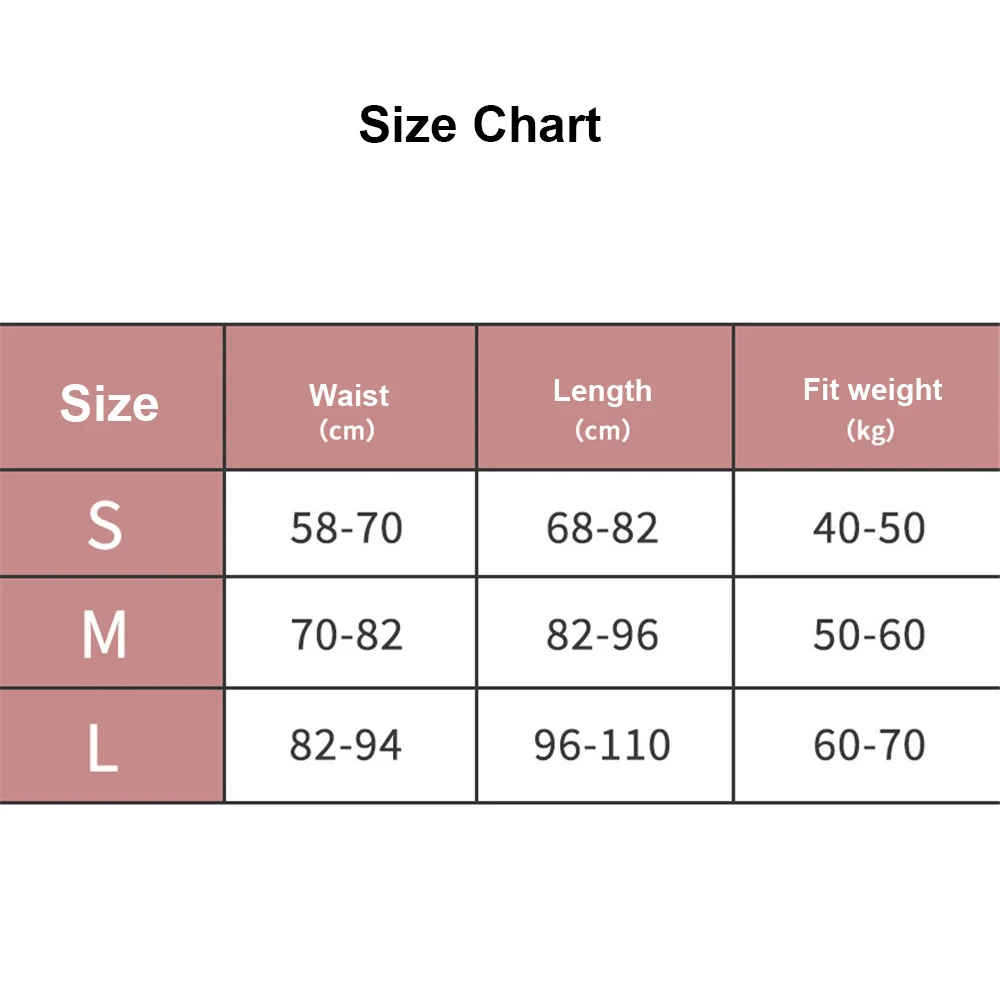Screen dimensions: 1000x1000
Task: Select the Size column header
Action: tap(109, 403)
